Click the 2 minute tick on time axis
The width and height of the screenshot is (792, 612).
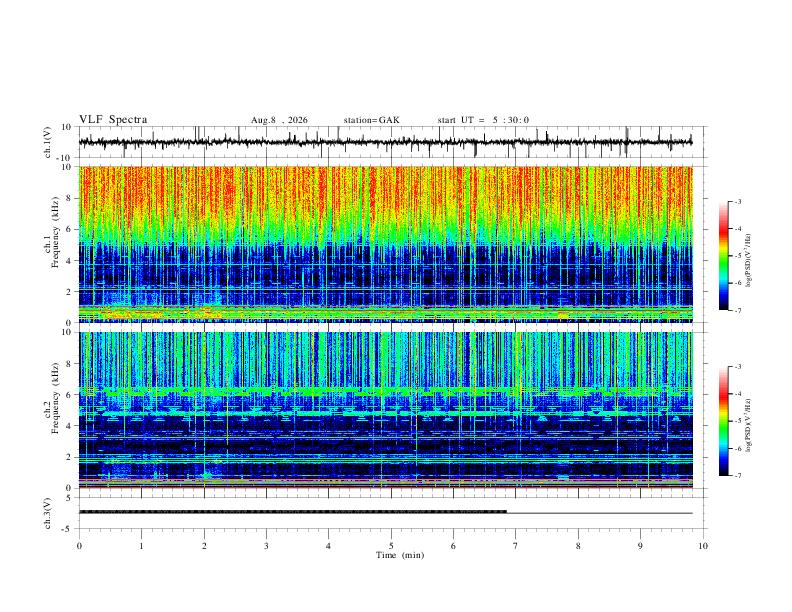[204, 546]
